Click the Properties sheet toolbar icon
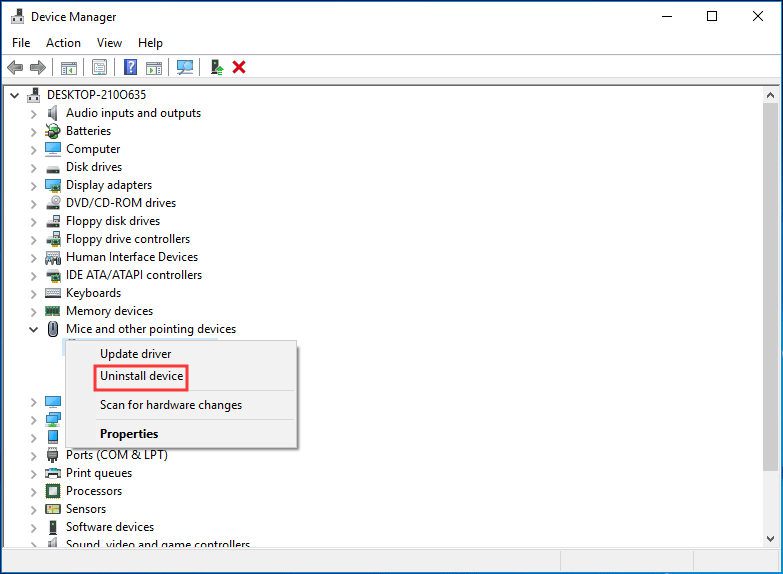 [x=99, y=67]
